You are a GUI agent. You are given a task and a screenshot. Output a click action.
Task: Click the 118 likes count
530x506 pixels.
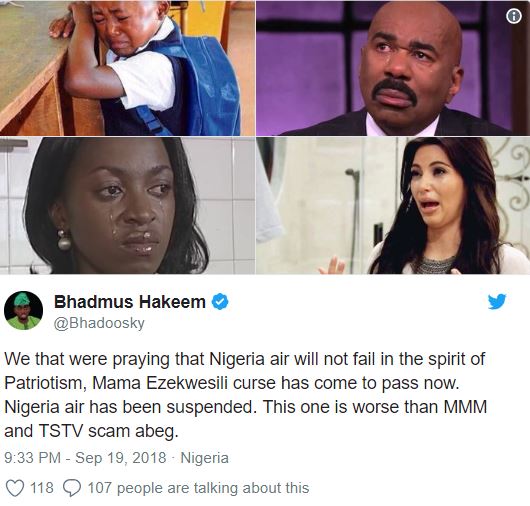point(42,488)
